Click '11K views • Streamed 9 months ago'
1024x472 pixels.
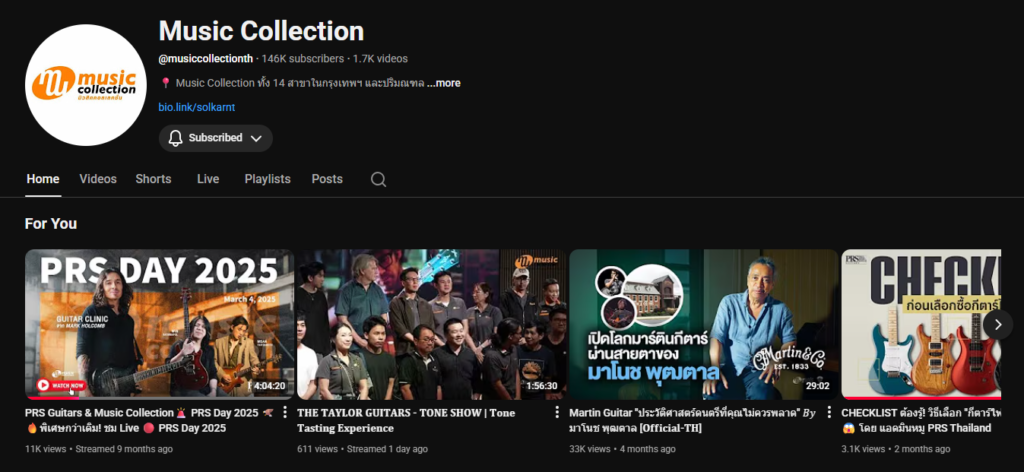99,449
